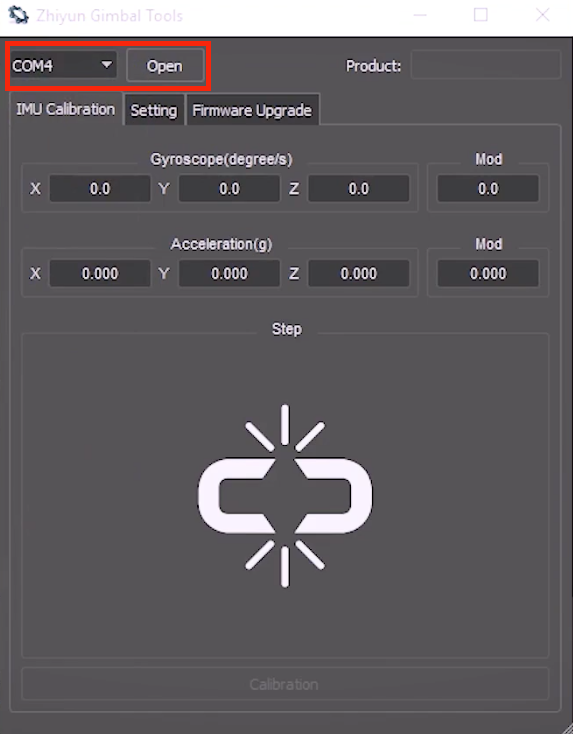Open the selected COM port
This screenshot has width=573, height=734.
[x=165, y=66]
